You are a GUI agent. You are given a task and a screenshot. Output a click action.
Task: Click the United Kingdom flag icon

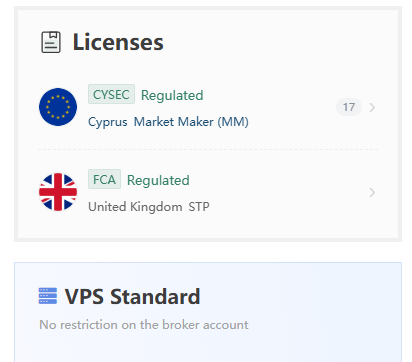[58, 192]
